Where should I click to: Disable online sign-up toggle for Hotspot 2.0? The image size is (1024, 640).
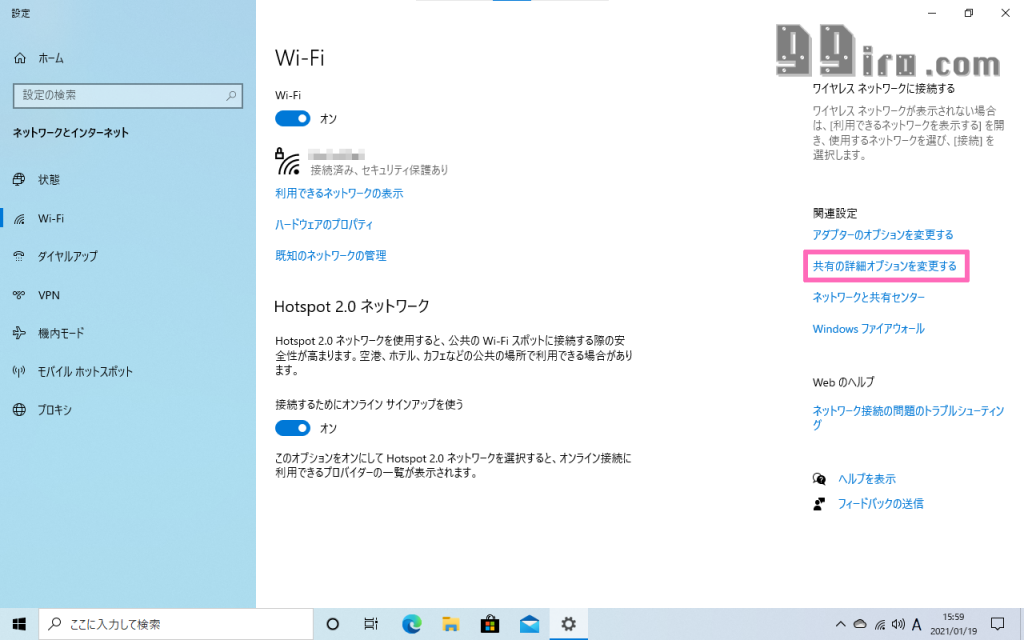coord(293,428)
